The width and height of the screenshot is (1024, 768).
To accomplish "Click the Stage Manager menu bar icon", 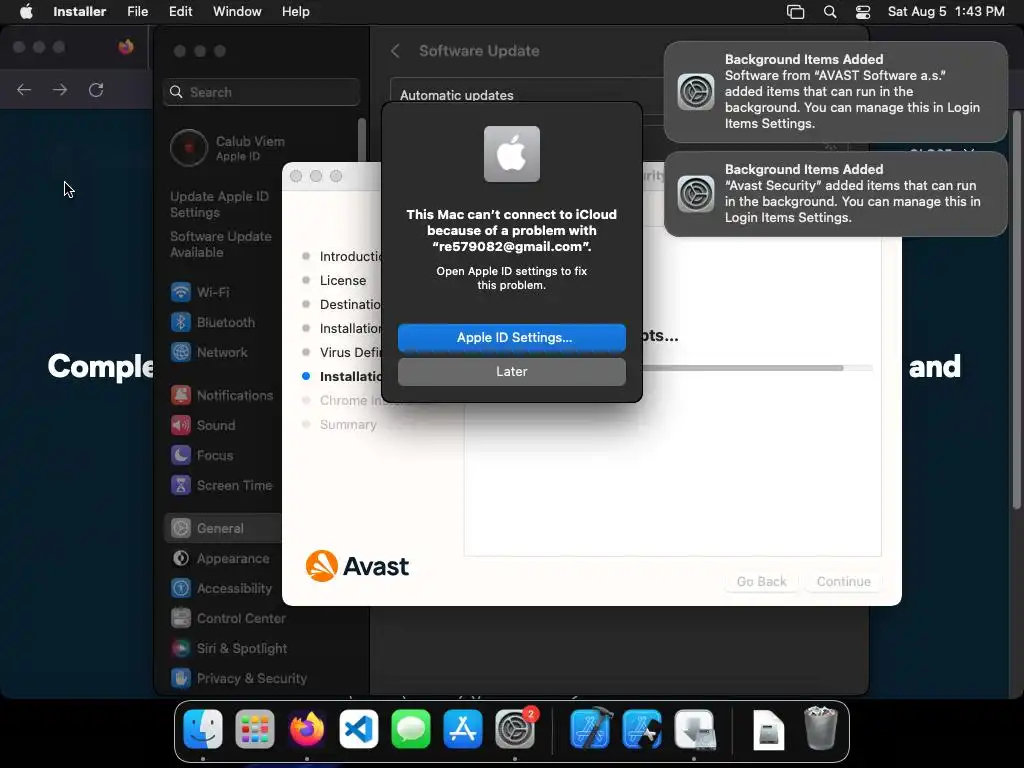I will (795, 12).
